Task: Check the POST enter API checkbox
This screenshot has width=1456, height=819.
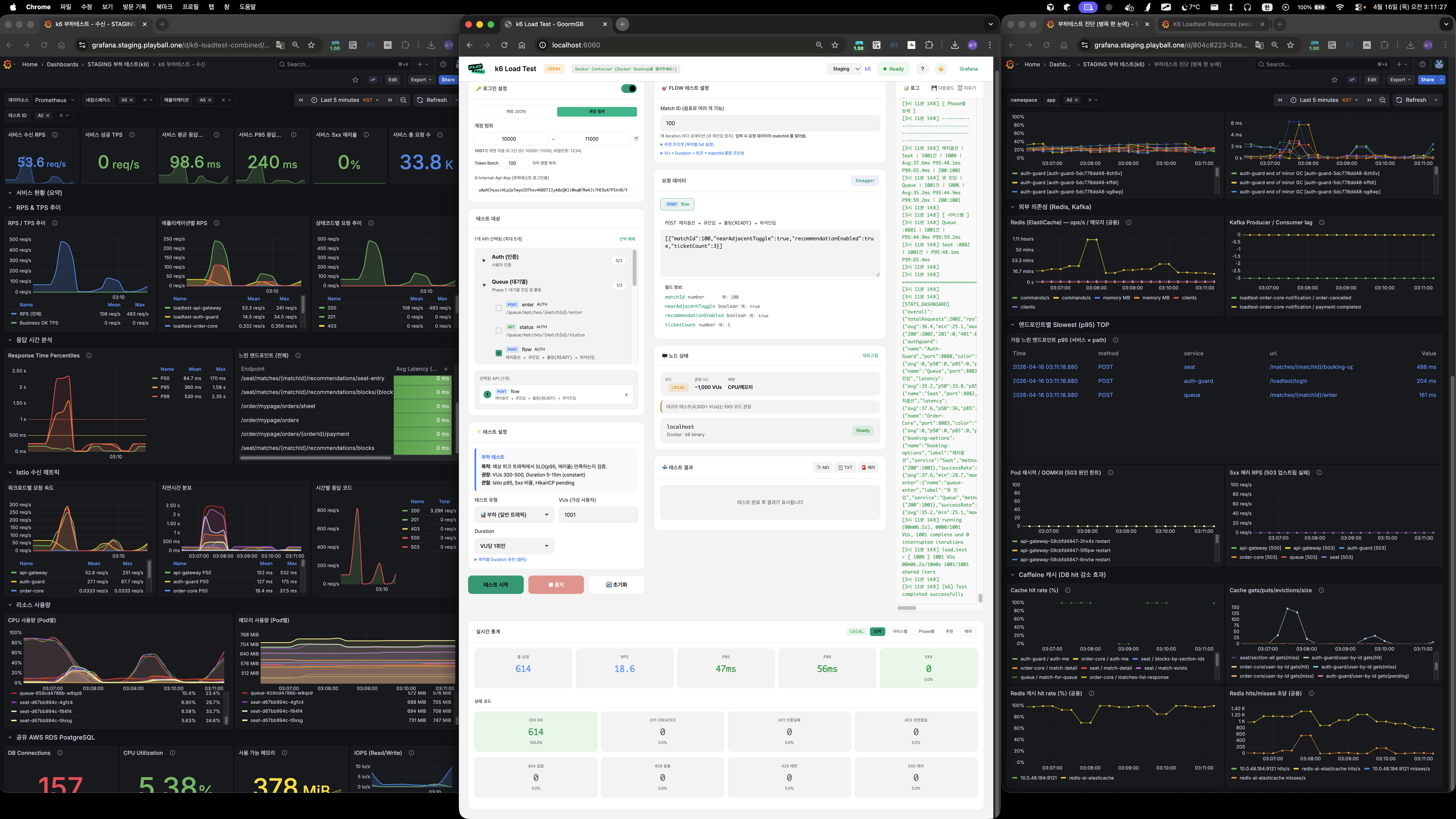Action: [499, 308]
